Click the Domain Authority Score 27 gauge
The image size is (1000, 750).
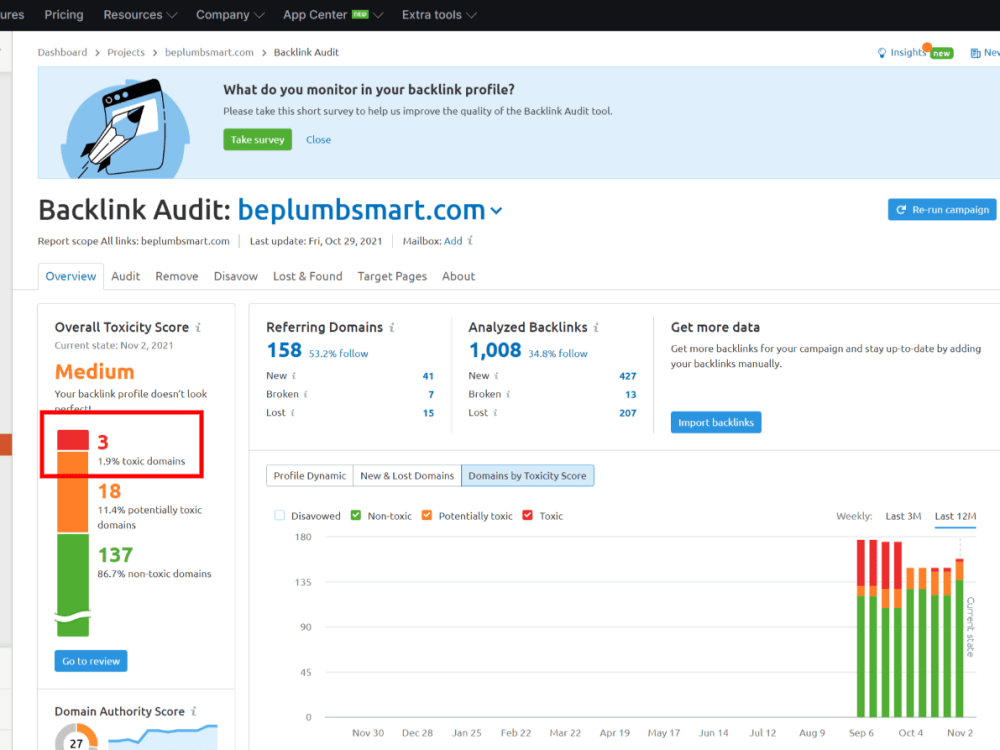point(76,739)
